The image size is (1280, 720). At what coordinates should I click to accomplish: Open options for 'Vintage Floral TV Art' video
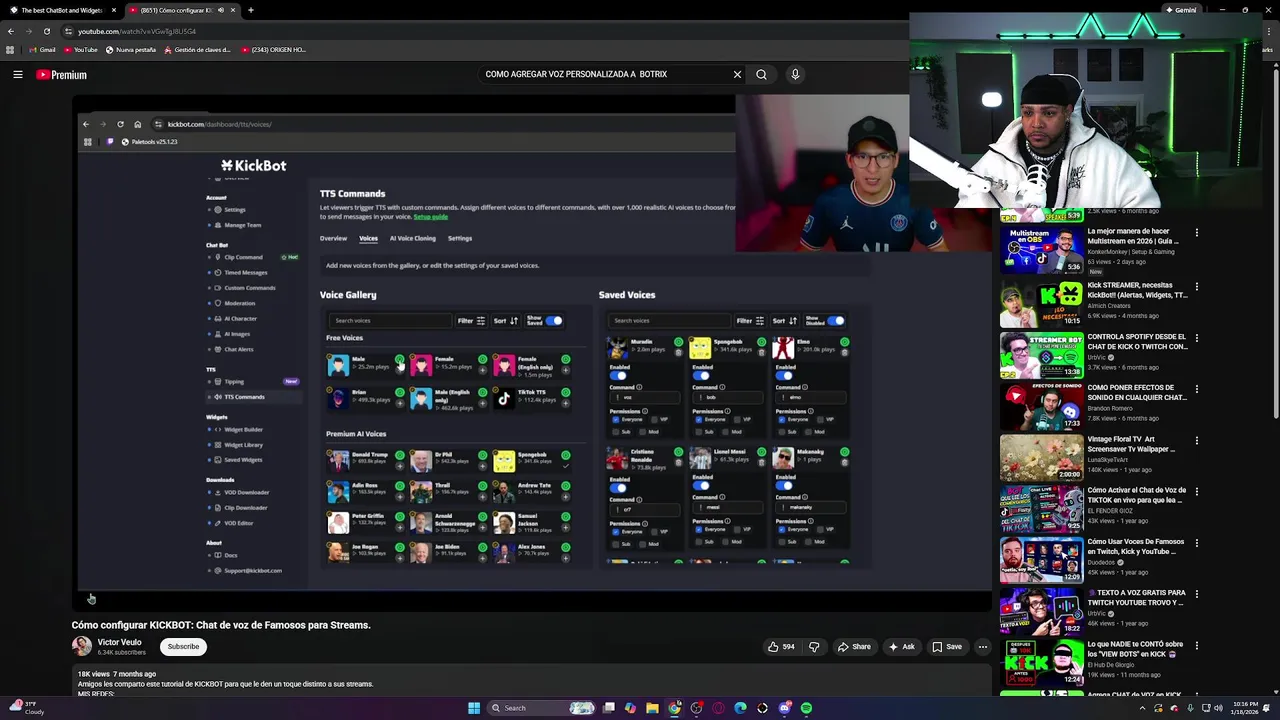click(1196, 440)
